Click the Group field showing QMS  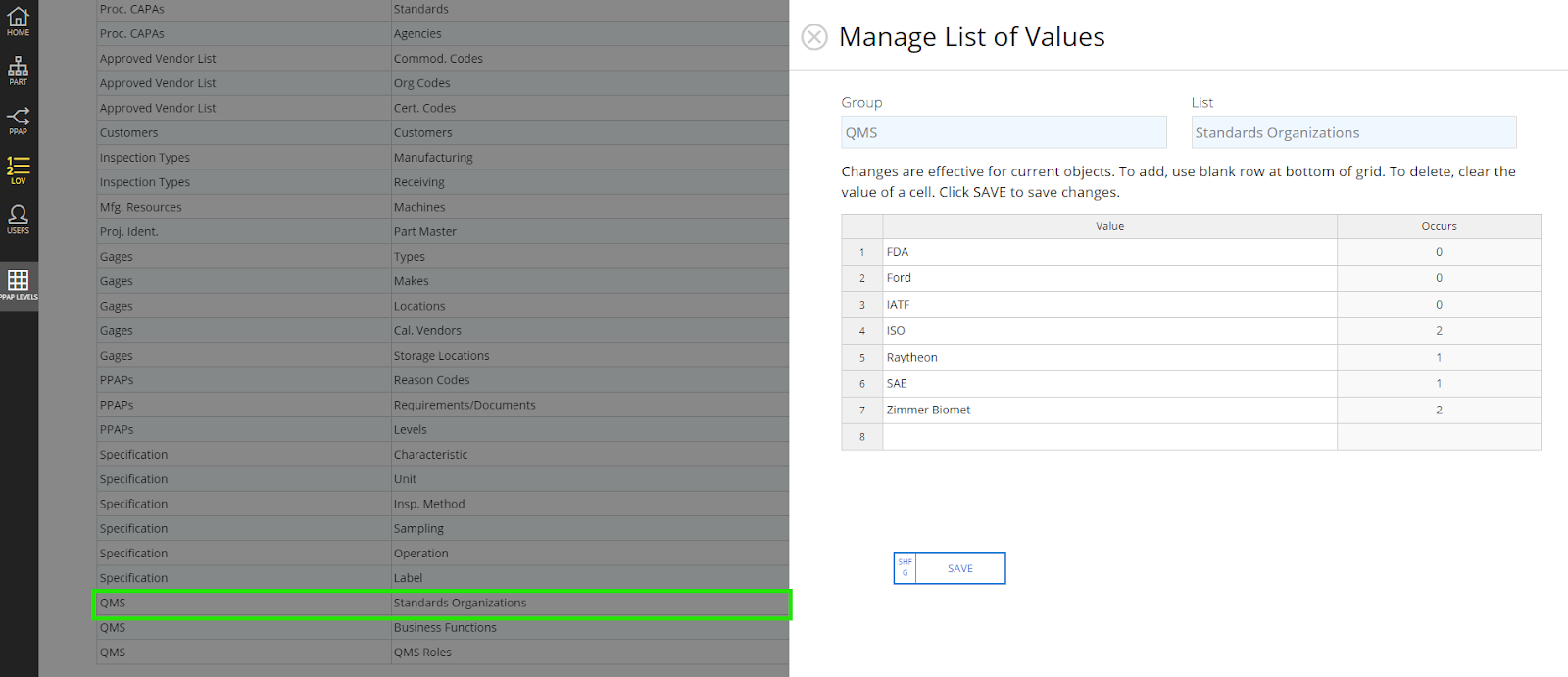[x=1004, y=132]
